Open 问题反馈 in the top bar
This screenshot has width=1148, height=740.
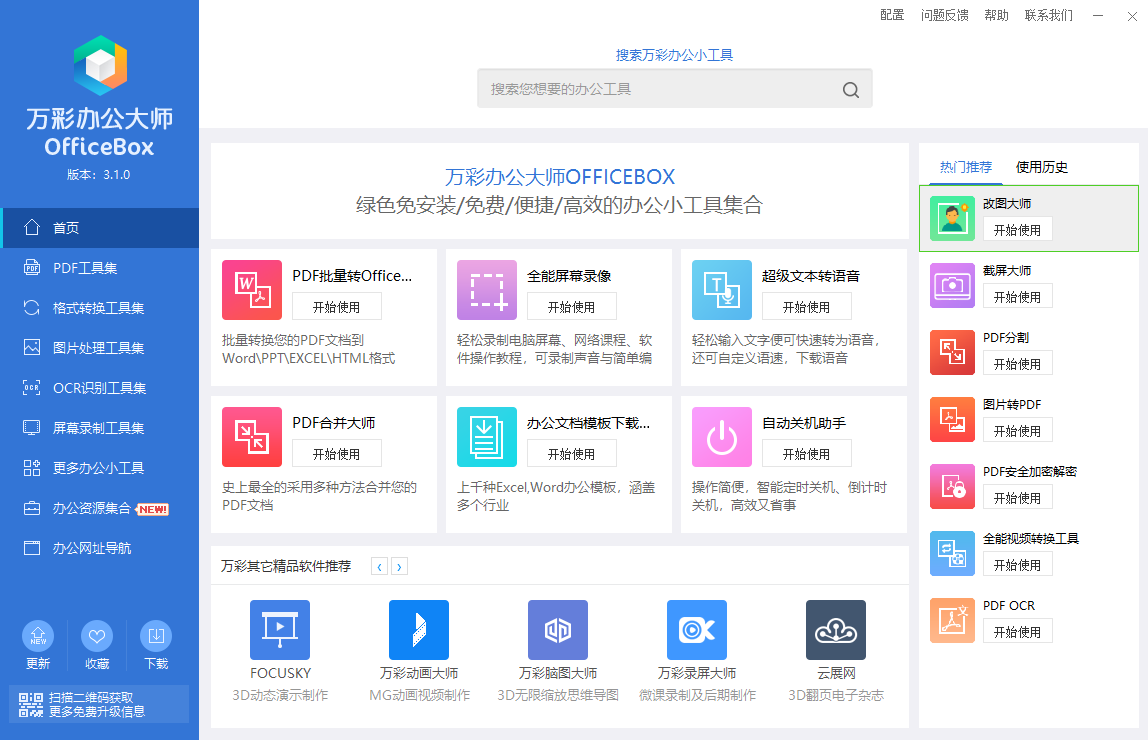944,16
